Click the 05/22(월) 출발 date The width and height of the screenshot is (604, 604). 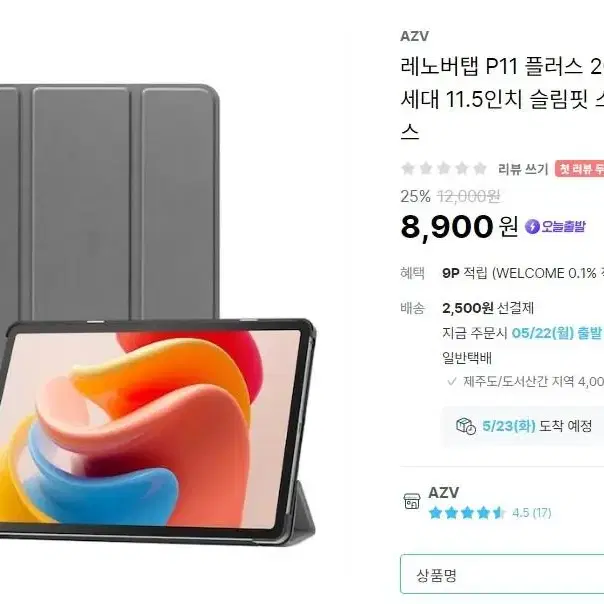tap(556, 332)
